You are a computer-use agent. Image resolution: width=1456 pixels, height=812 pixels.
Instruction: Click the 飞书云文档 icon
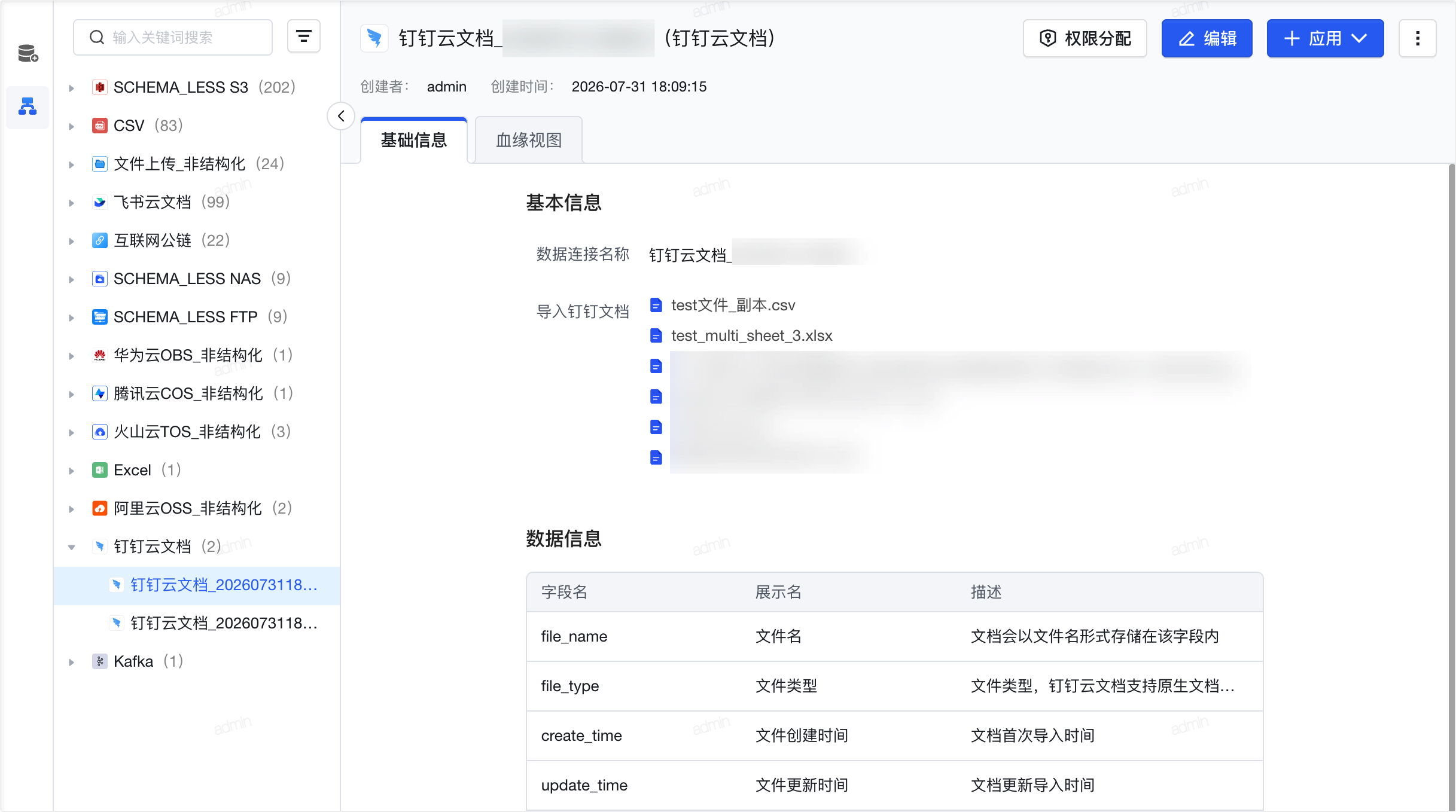point(100,202)
